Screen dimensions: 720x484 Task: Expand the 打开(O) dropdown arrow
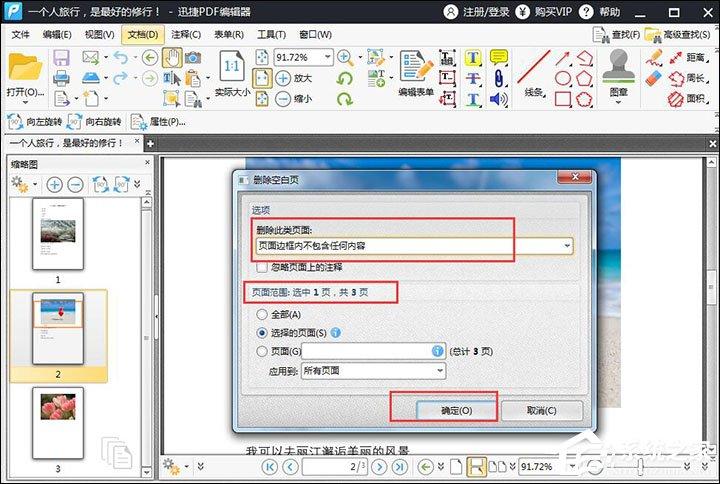25,102
